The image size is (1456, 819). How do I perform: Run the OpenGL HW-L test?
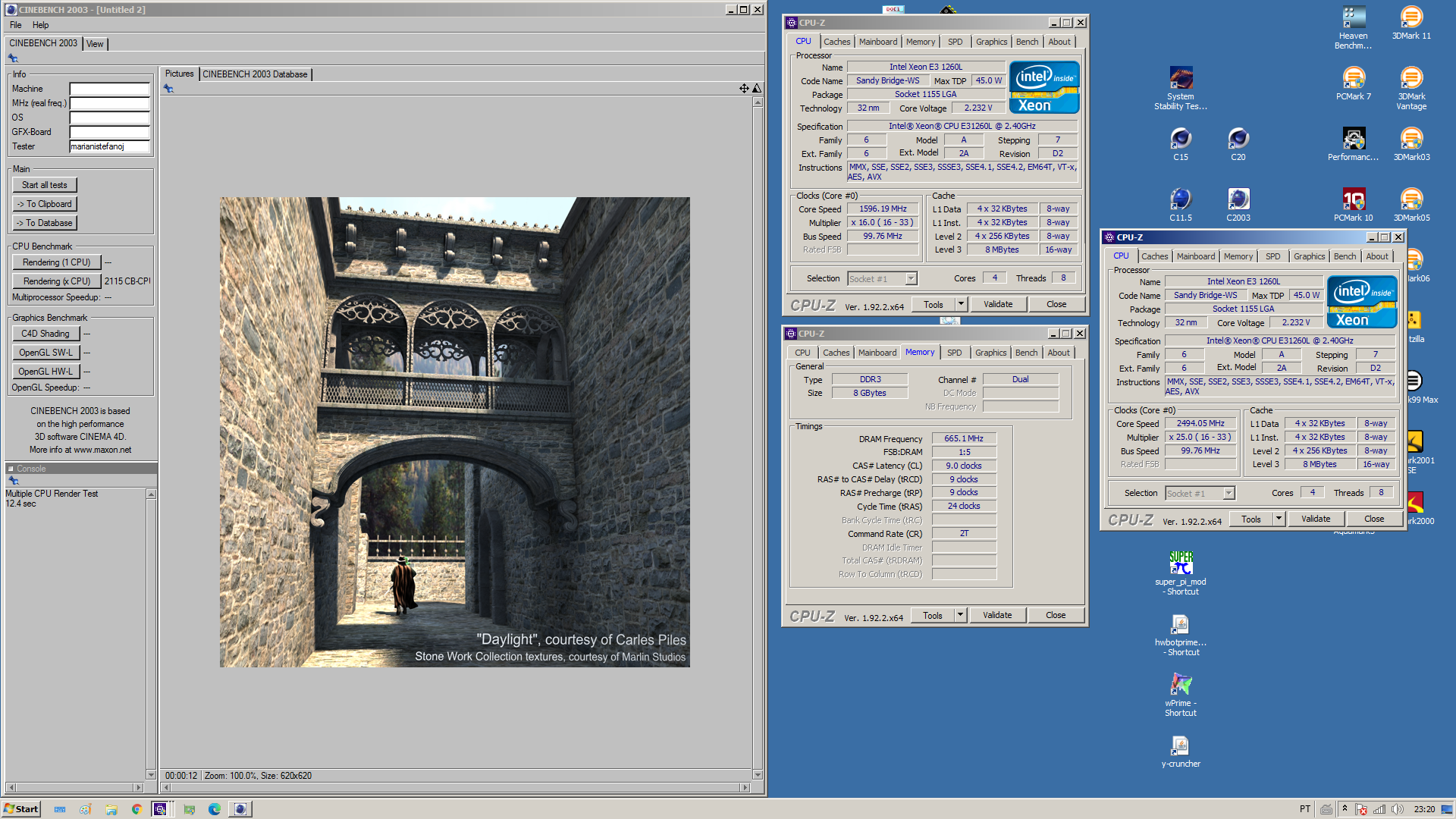click(x=45, y=372)
